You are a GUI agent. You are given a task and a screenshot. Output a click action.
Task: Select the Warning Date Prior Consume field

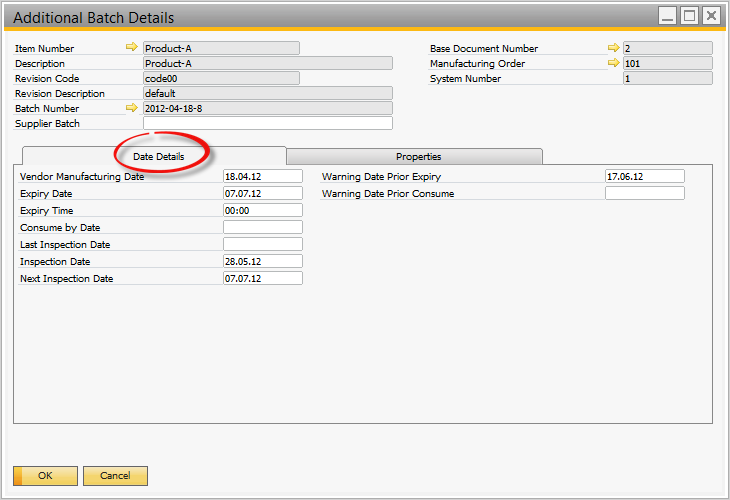(x=644, y=193)
